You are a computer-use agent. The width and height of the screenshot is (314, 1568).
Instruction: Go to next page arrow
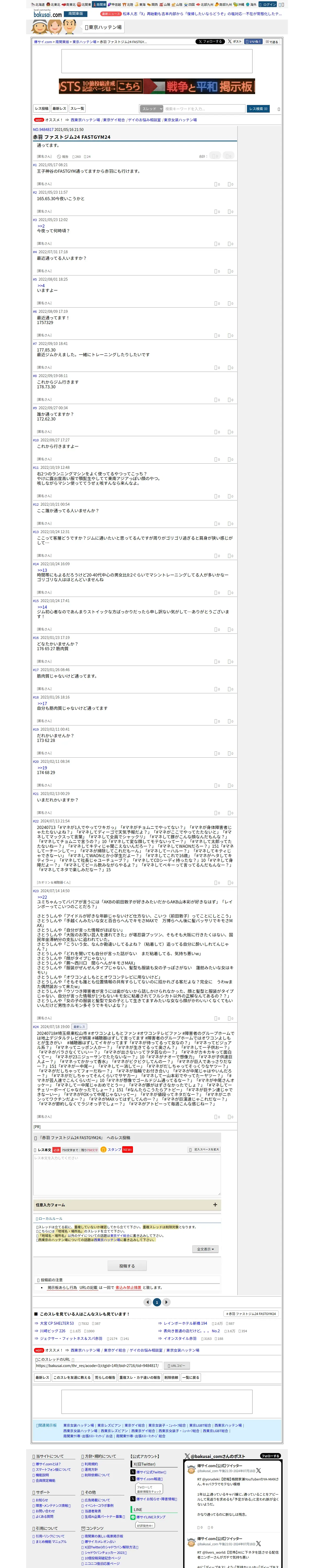coord(166,1302)
